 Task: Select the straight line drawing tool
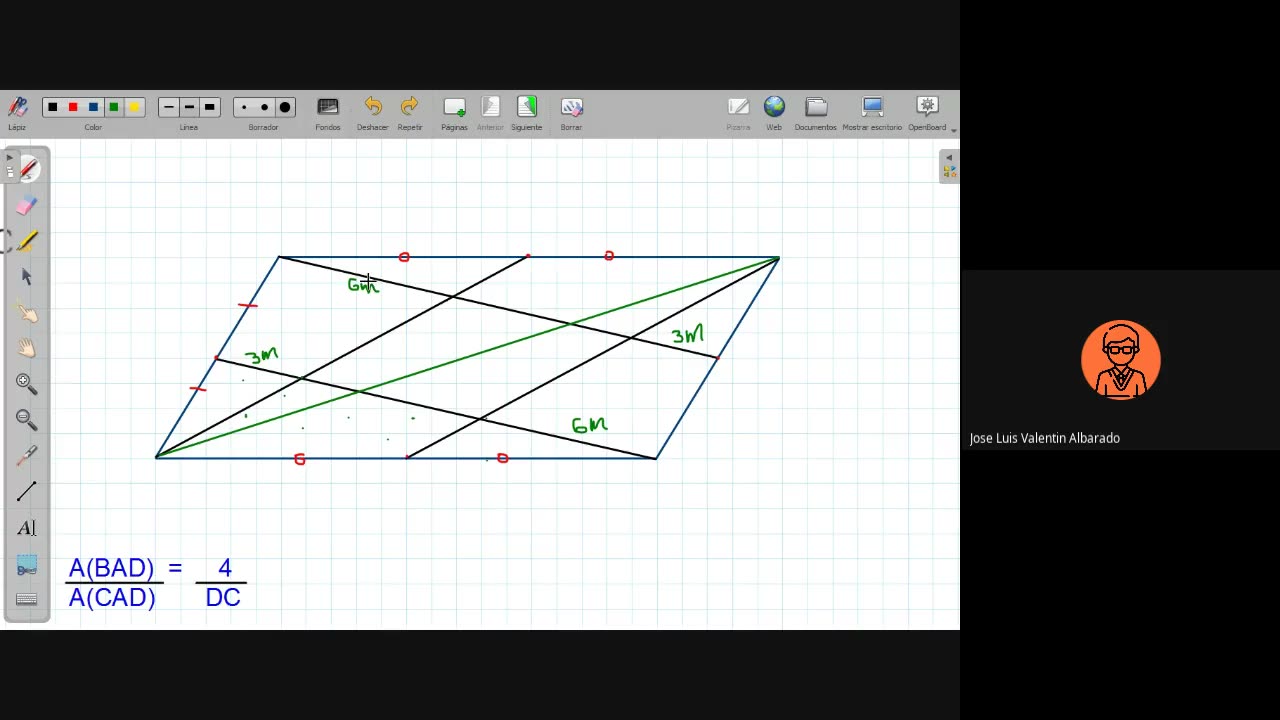tap(27, 491)
